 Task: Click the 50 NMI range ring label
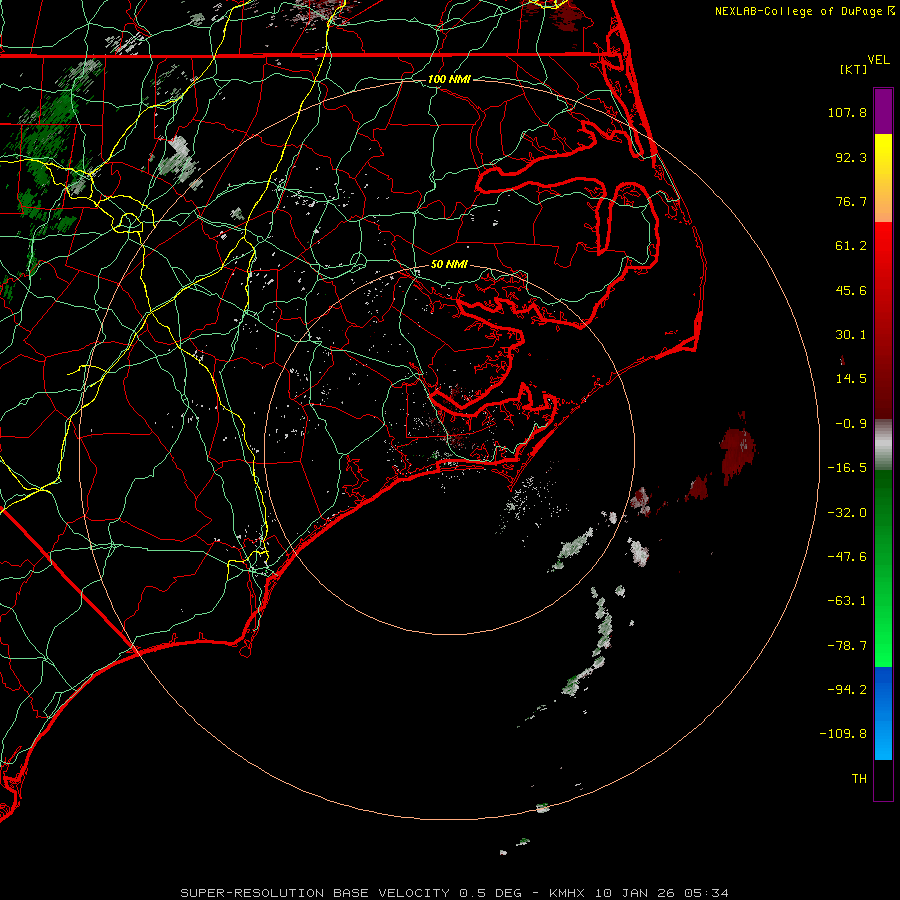(x=449, y=265)
